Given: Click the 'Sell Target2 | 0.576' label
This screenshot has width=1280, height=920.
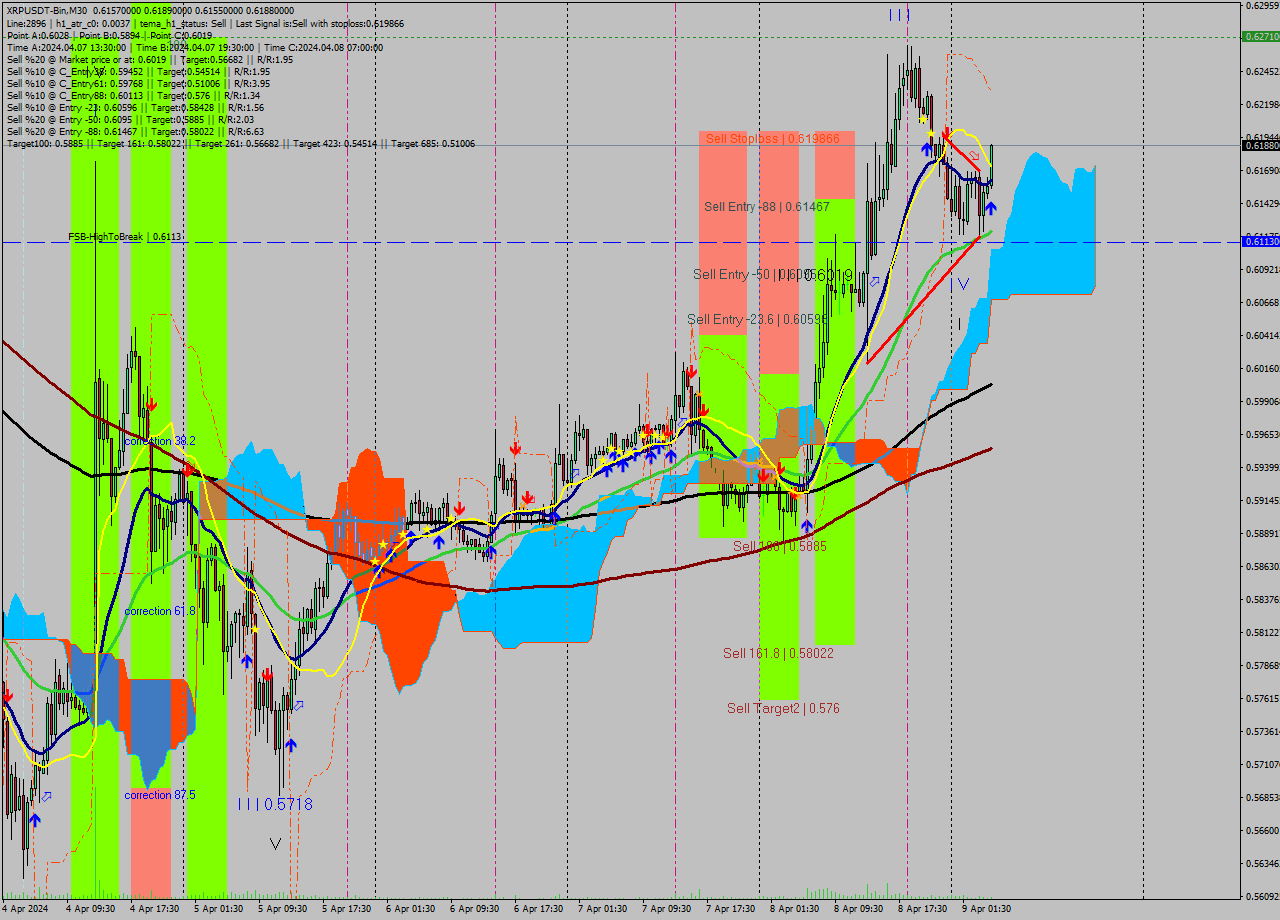Looking at the screenshot, I should (x=783, y=708).
